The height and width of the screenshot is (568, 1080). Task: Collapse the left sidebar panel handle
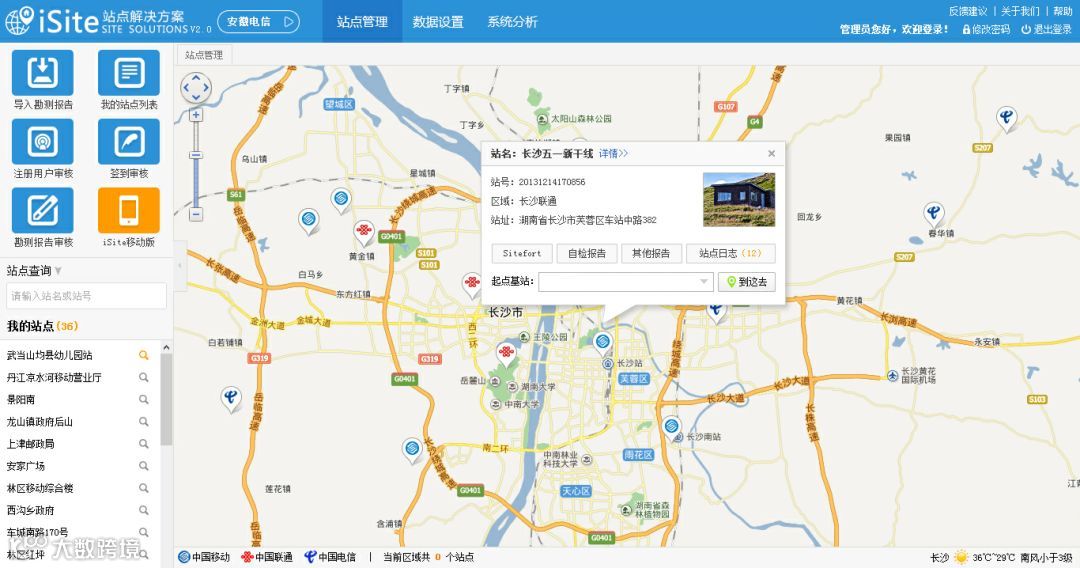180,265
